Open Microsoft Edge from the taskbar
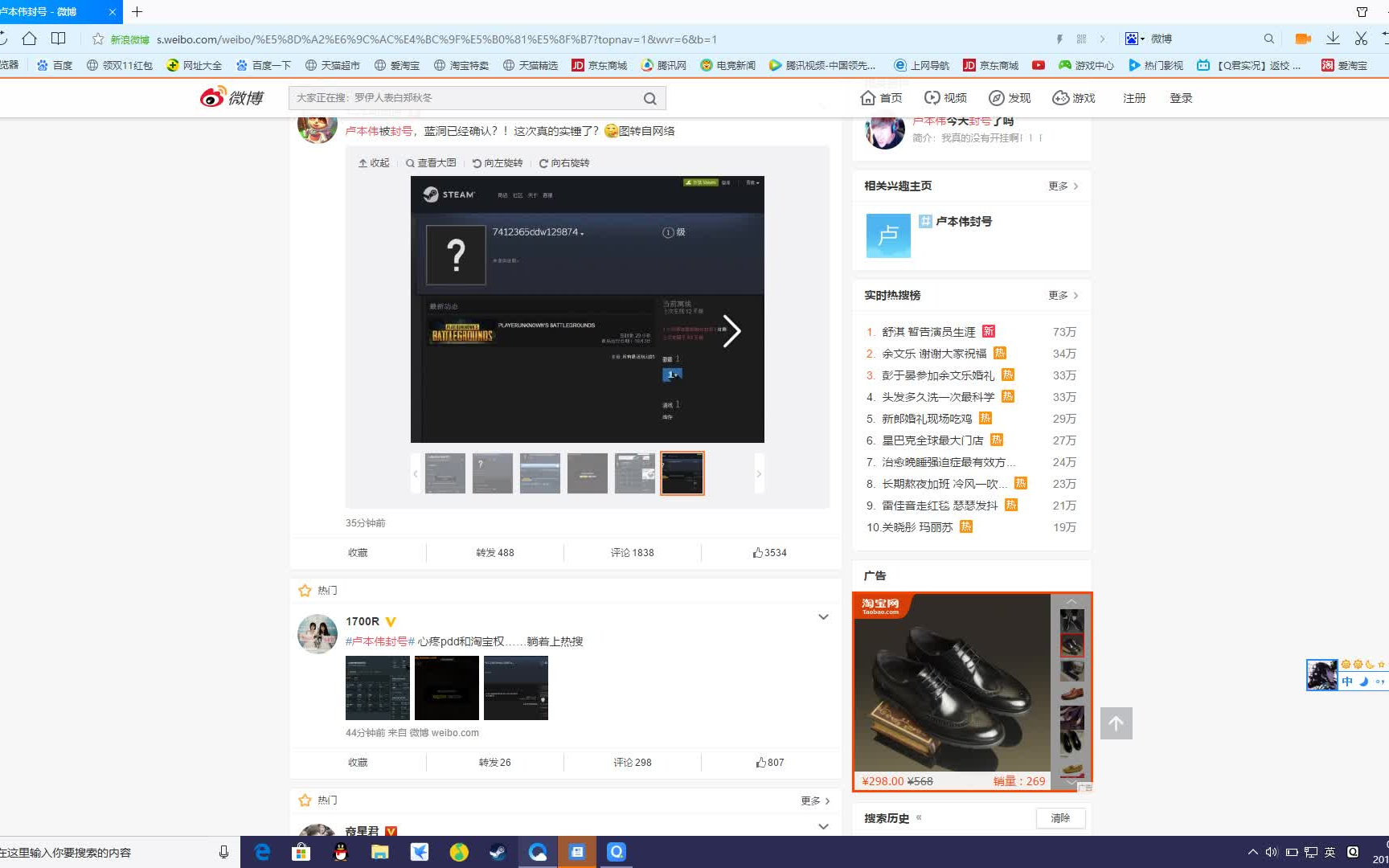The width and height of the screenshot is (1389, 868). 262,852
